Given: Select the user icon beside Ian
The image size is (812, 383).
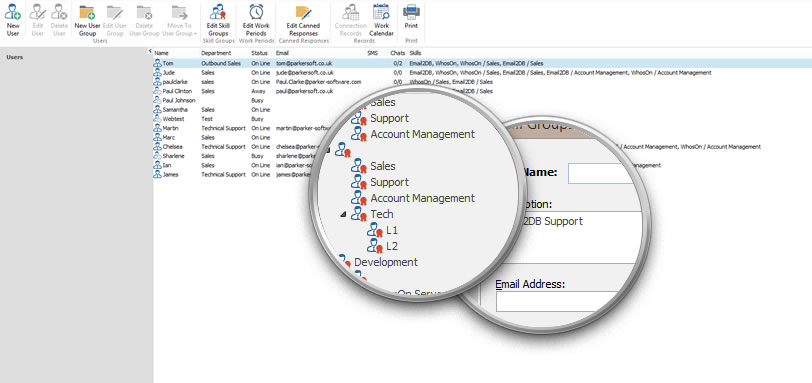Looking at the screenshot, I should click(157, 165).
